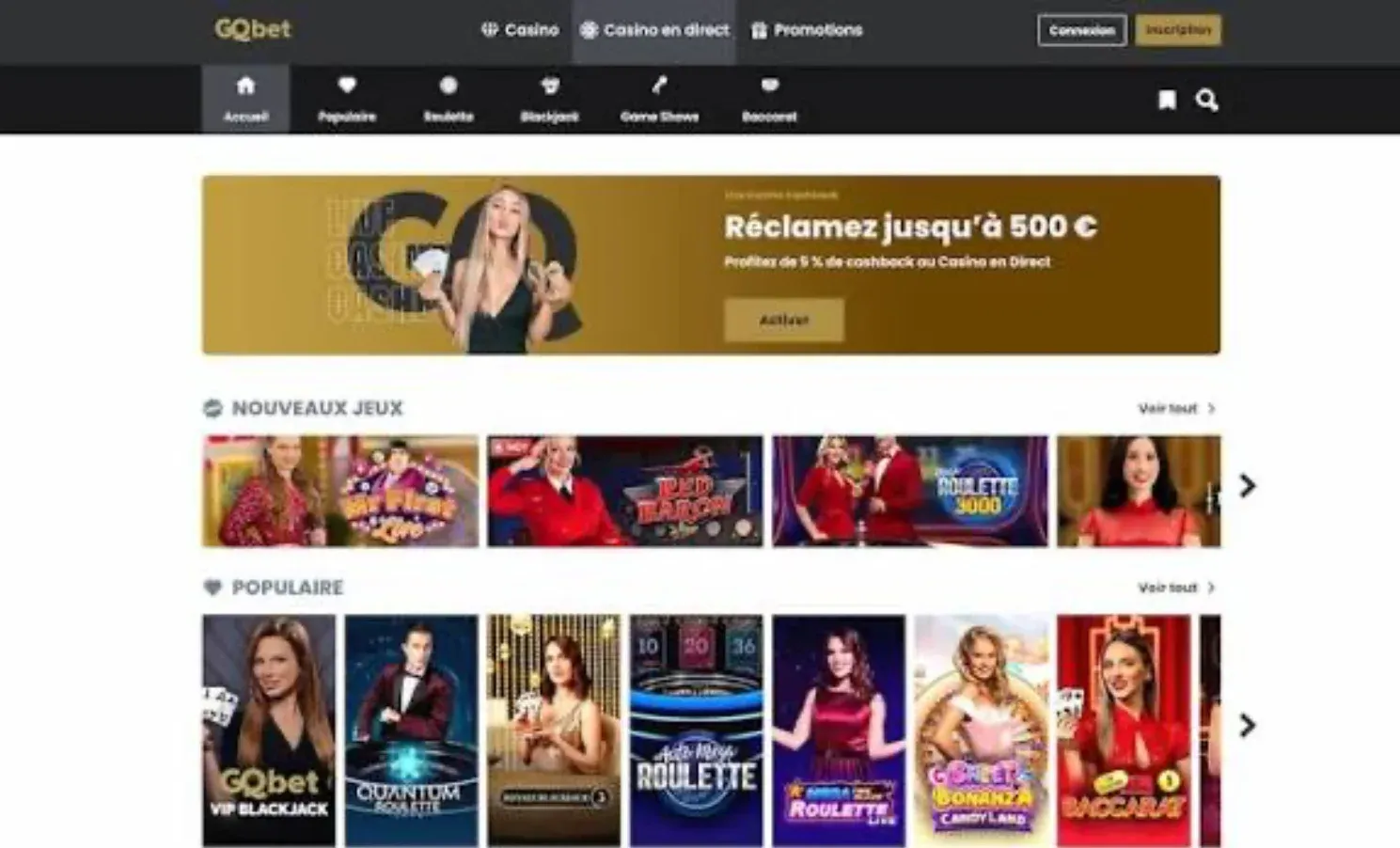Click the Connexion button
This screenshot has width=1400, height=848.
click(x=1082, y=30)
